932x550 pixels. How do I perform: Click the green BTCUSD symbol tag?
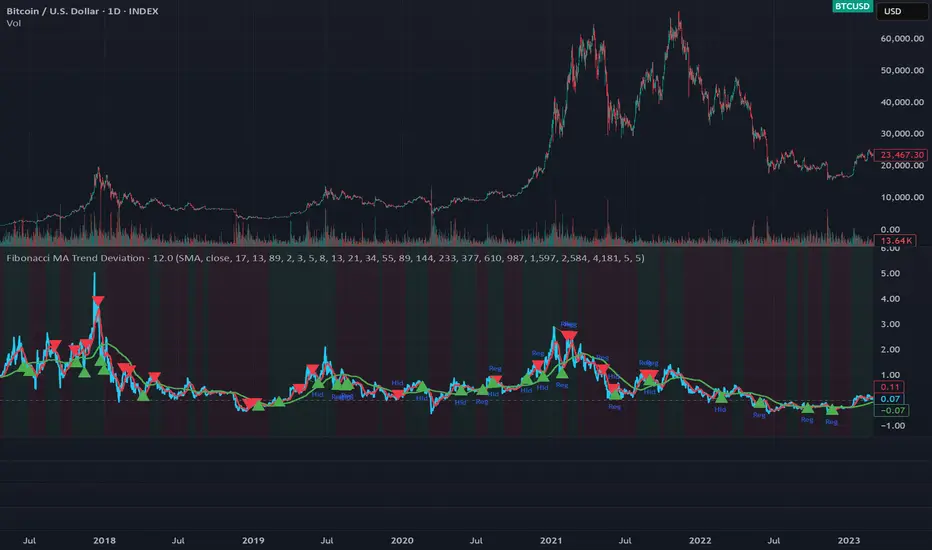852,6
